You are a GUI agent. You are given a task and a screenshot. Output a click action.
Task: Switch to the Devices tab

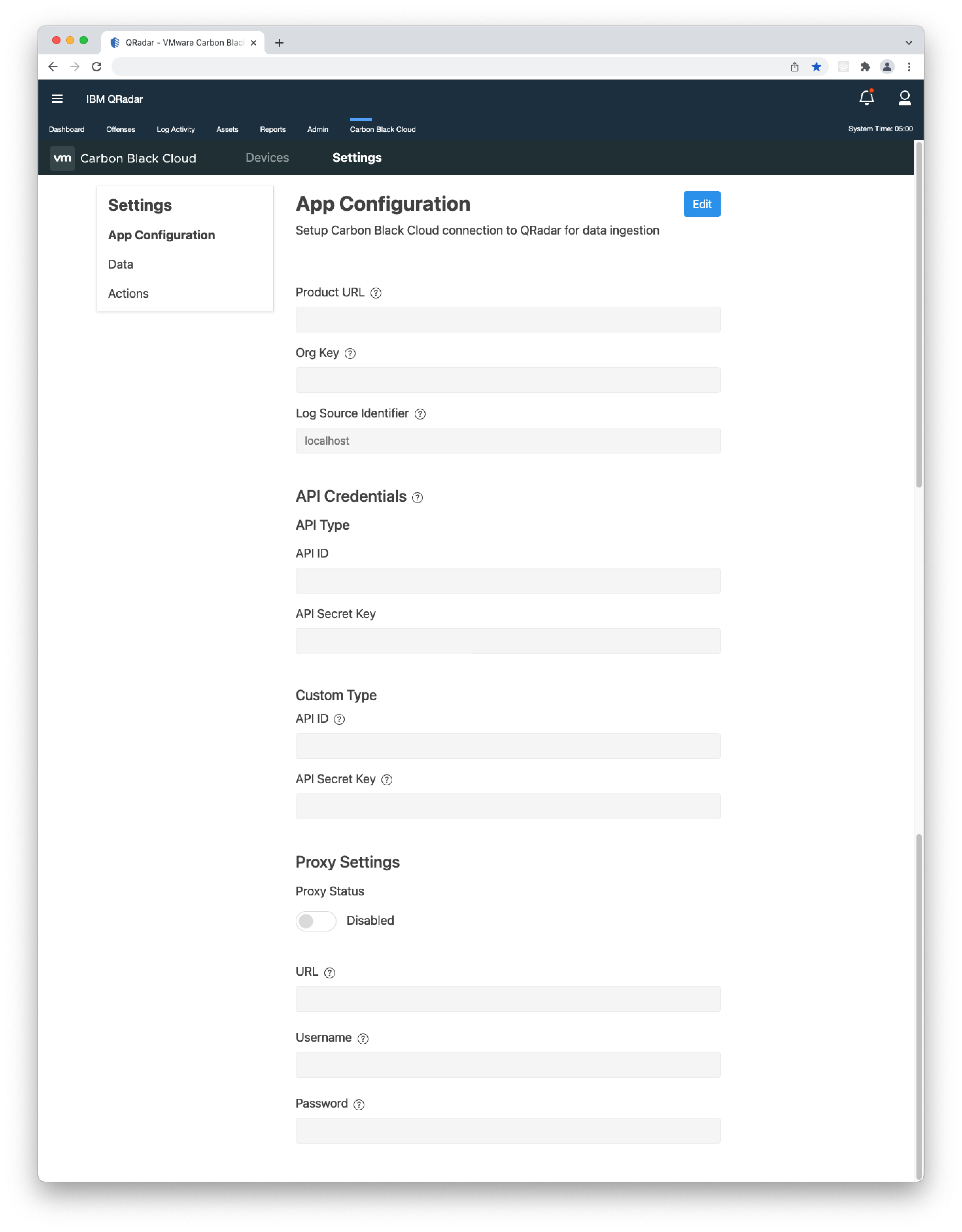click(x=267, y=157)
